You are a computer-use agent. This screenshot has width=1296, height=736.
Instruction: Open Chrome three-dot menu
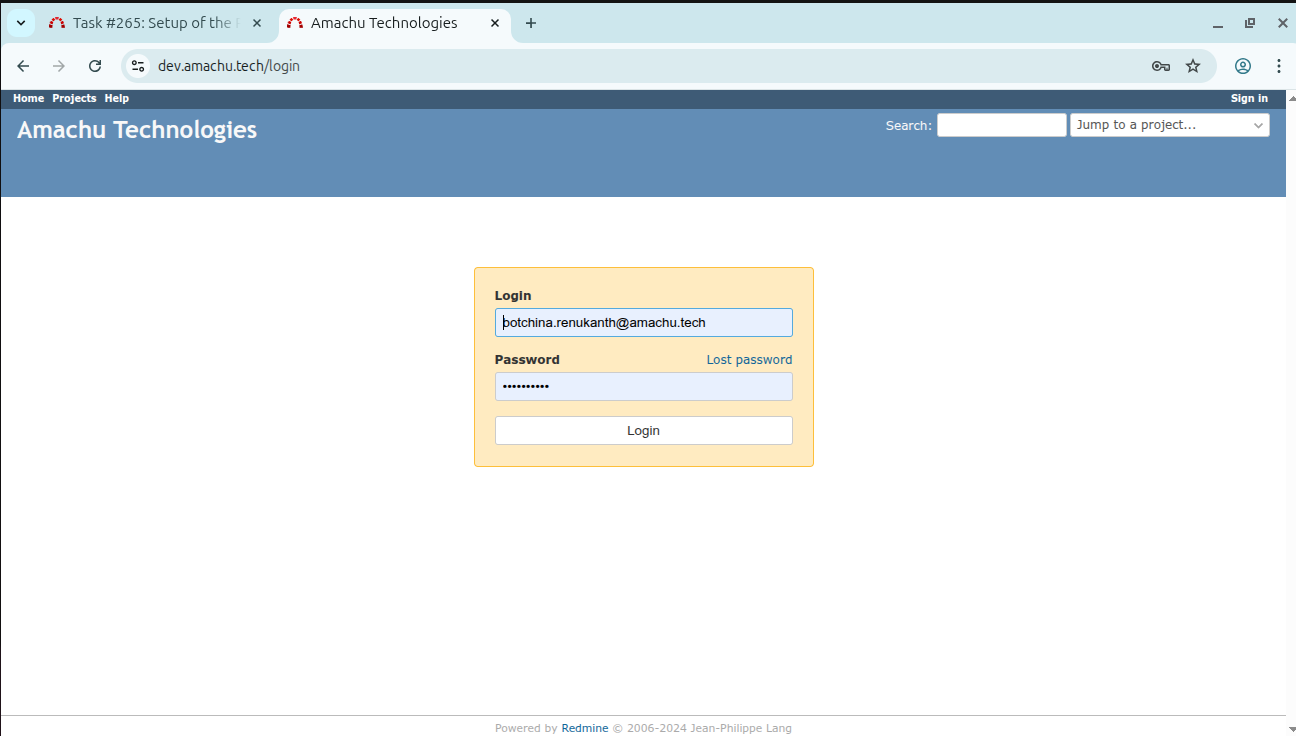click(1279, 66)
